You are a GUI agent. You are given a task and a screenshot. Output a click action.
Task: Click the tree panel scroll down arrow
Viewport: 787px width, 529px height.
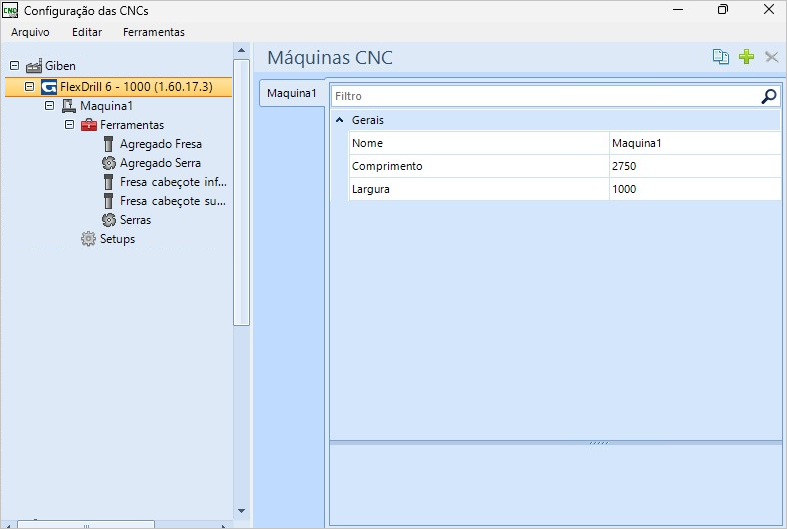pyautogui.click(x=241, y=511)
